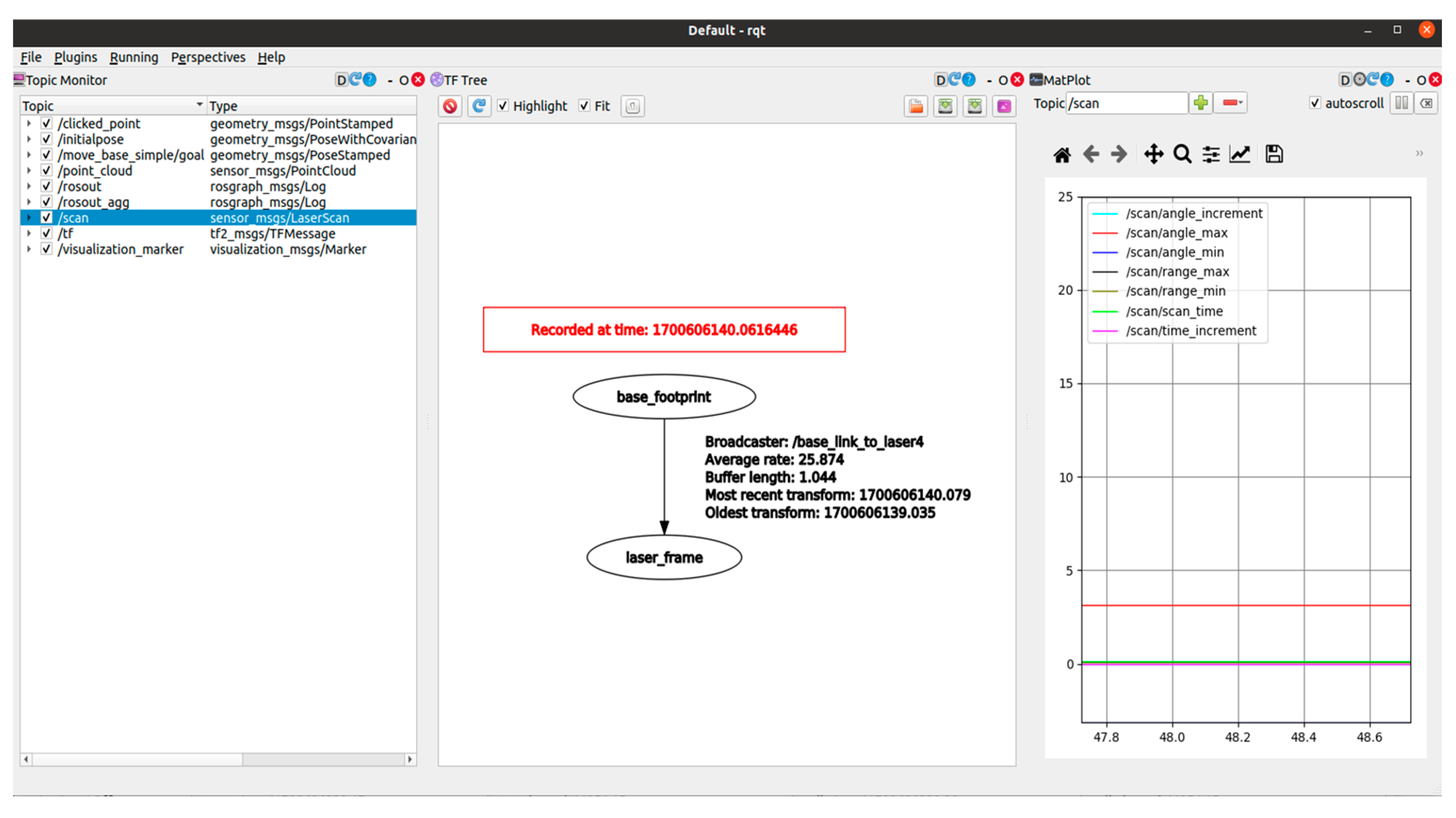Expand the /scan topic tree row
This screenshot has height=818, width=1456.
(x=29, y=217)
